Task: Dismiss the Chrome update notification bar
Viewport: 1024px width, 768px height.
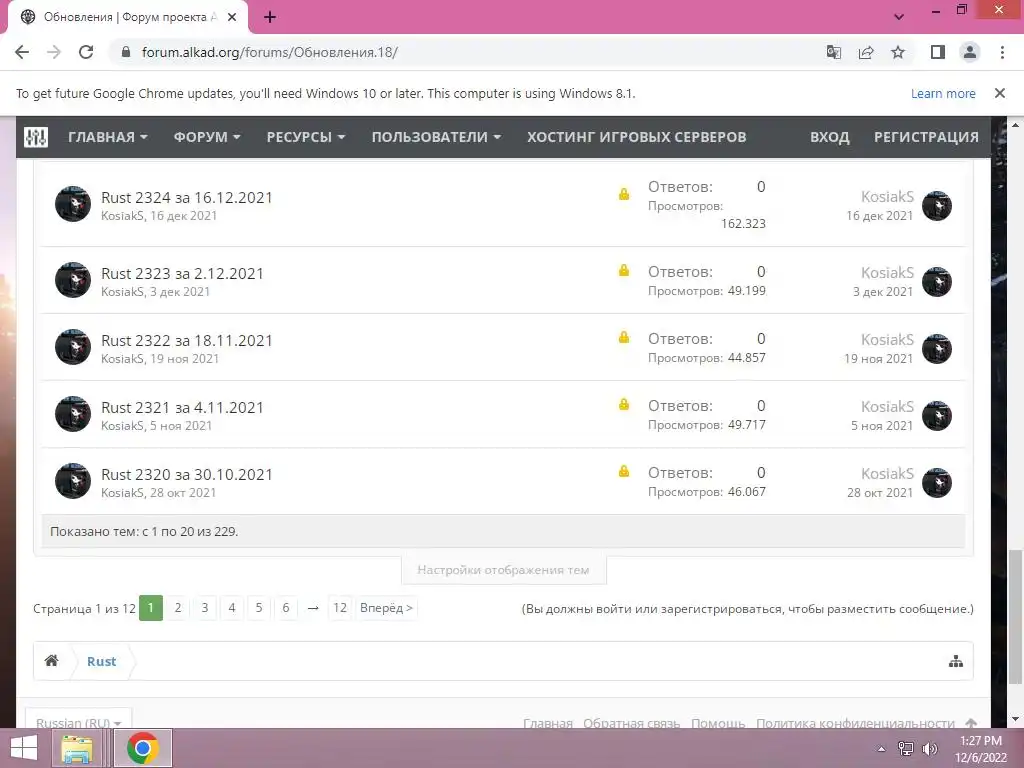Action: [1000, 93]
